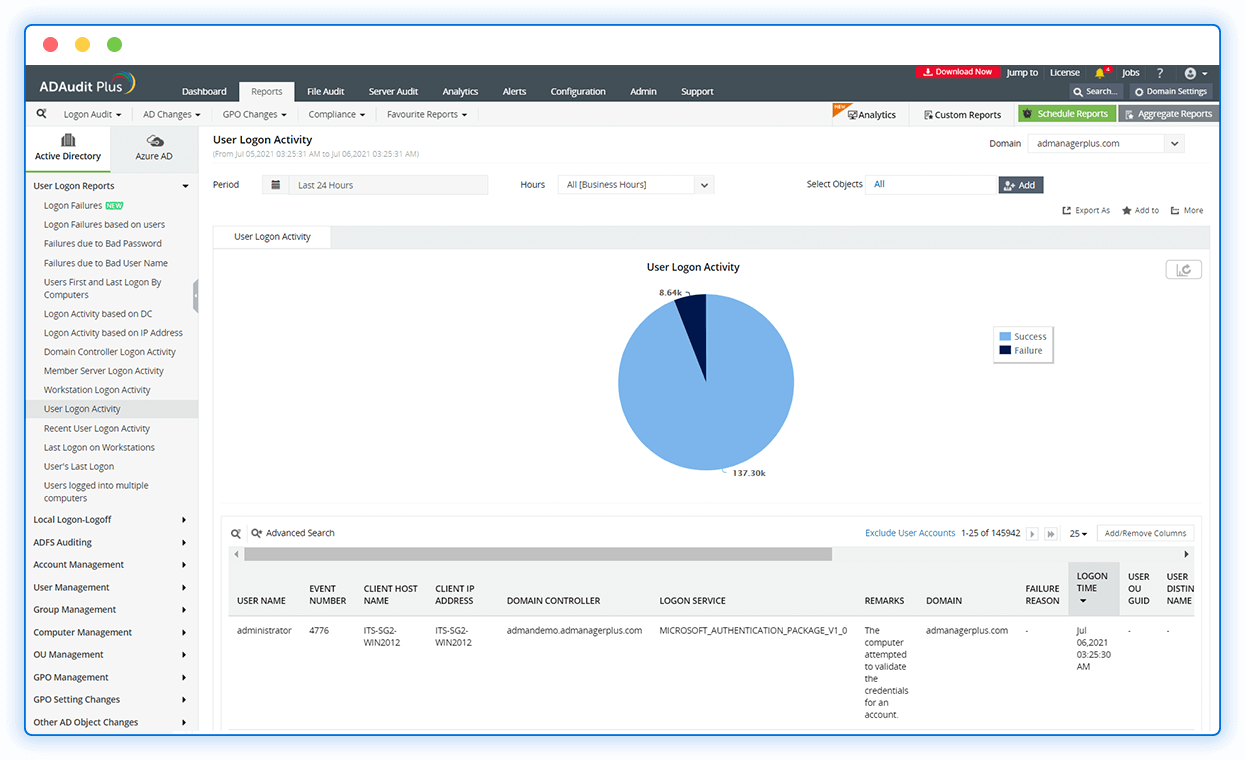
Task: Click the Failure legend color swatch
Action: pos(1006,351)
